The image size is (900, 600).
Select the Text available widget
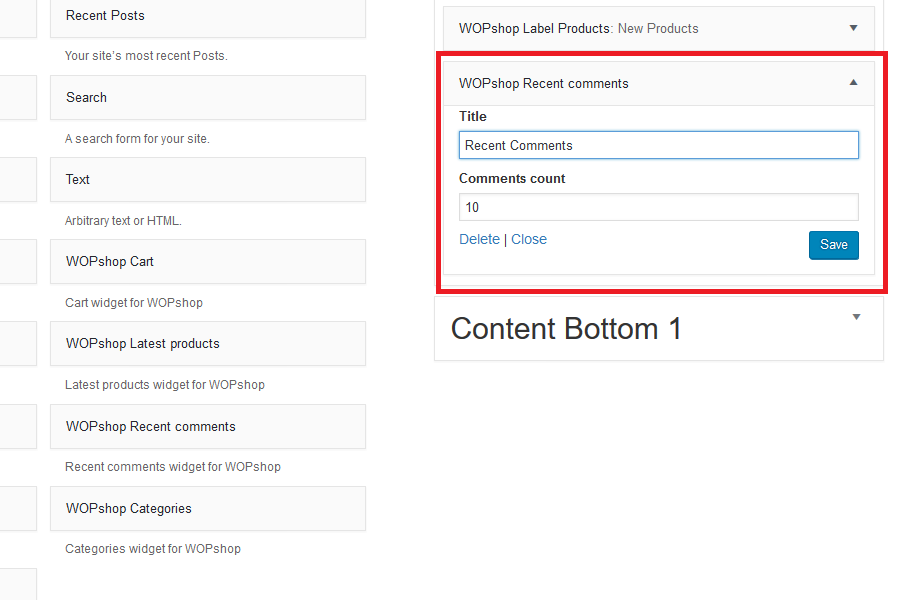207,180
